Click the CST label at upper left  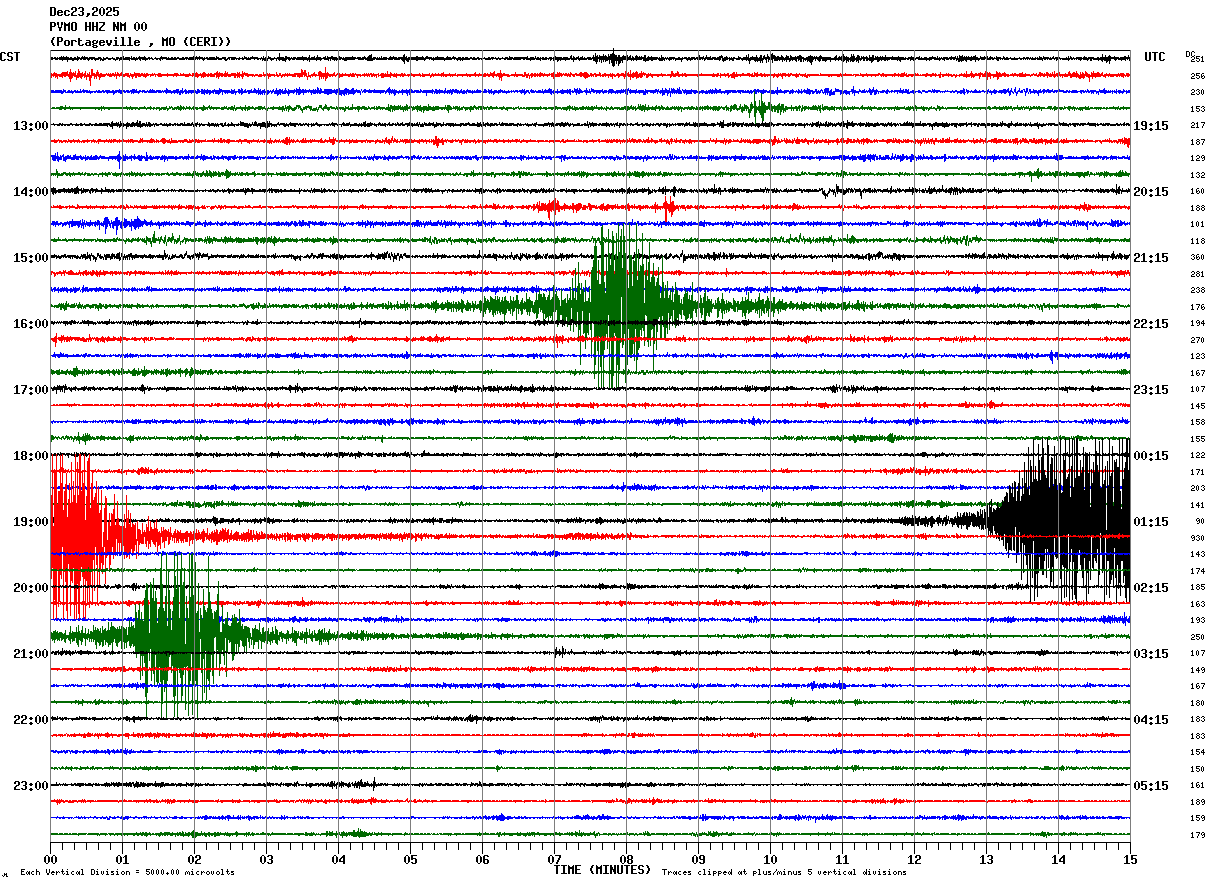[10, 57]
